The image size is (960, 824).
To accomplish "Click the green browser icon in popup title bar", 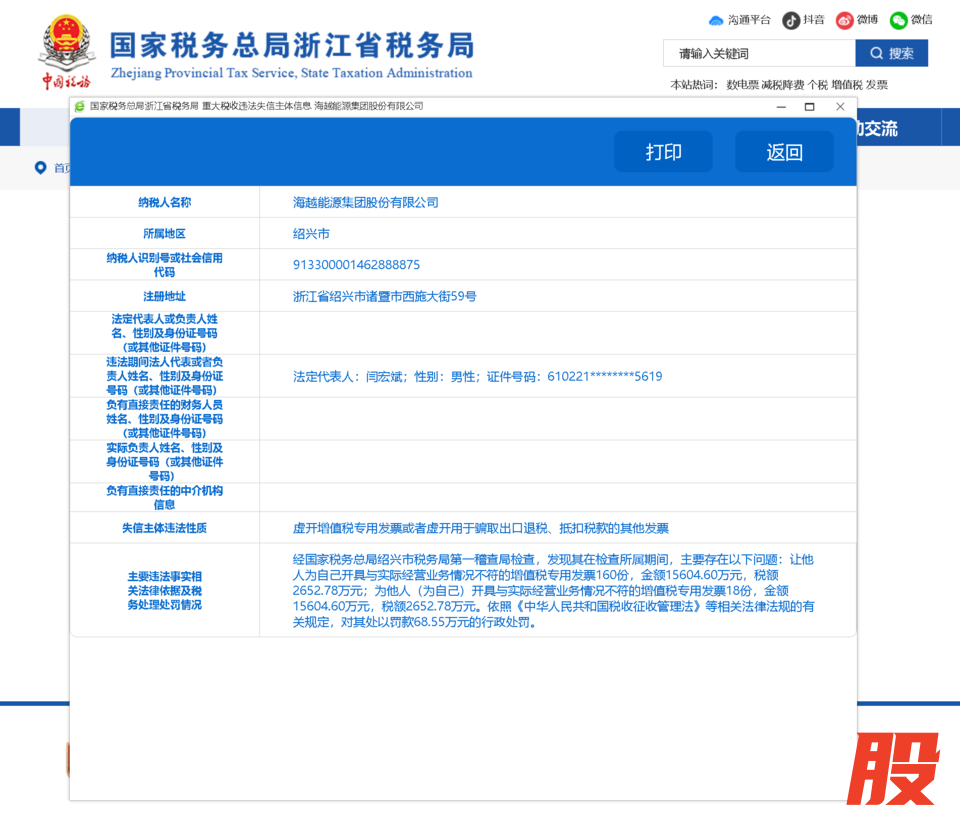I will (x=80, y=106).
